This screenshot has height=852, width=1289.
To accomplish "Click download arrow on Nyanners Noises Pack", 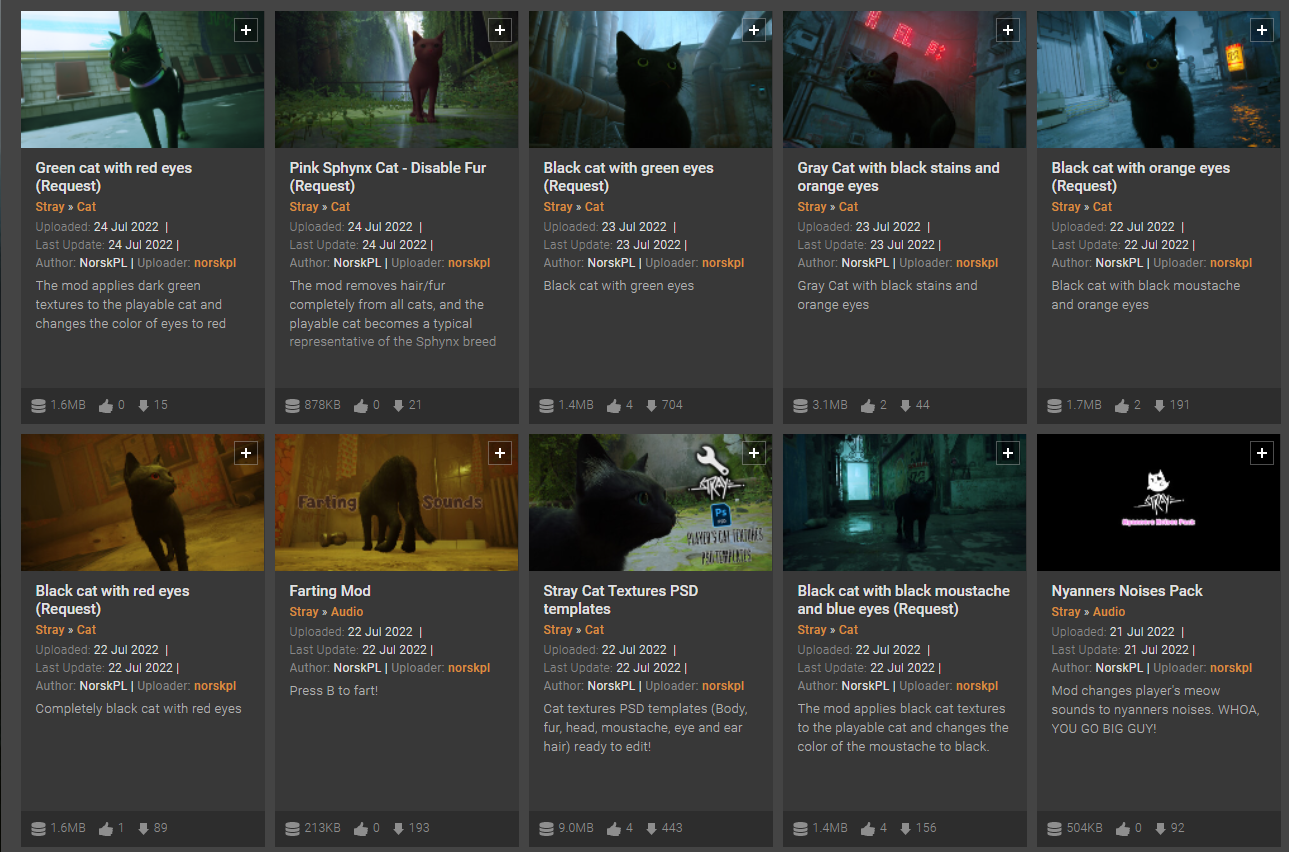I will coord(1159,829).
